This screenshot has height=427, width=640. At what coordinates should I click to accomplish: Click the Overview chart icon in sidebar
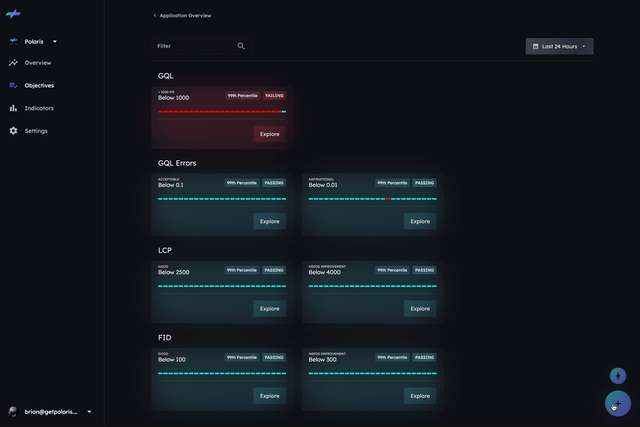coord(14,63)
